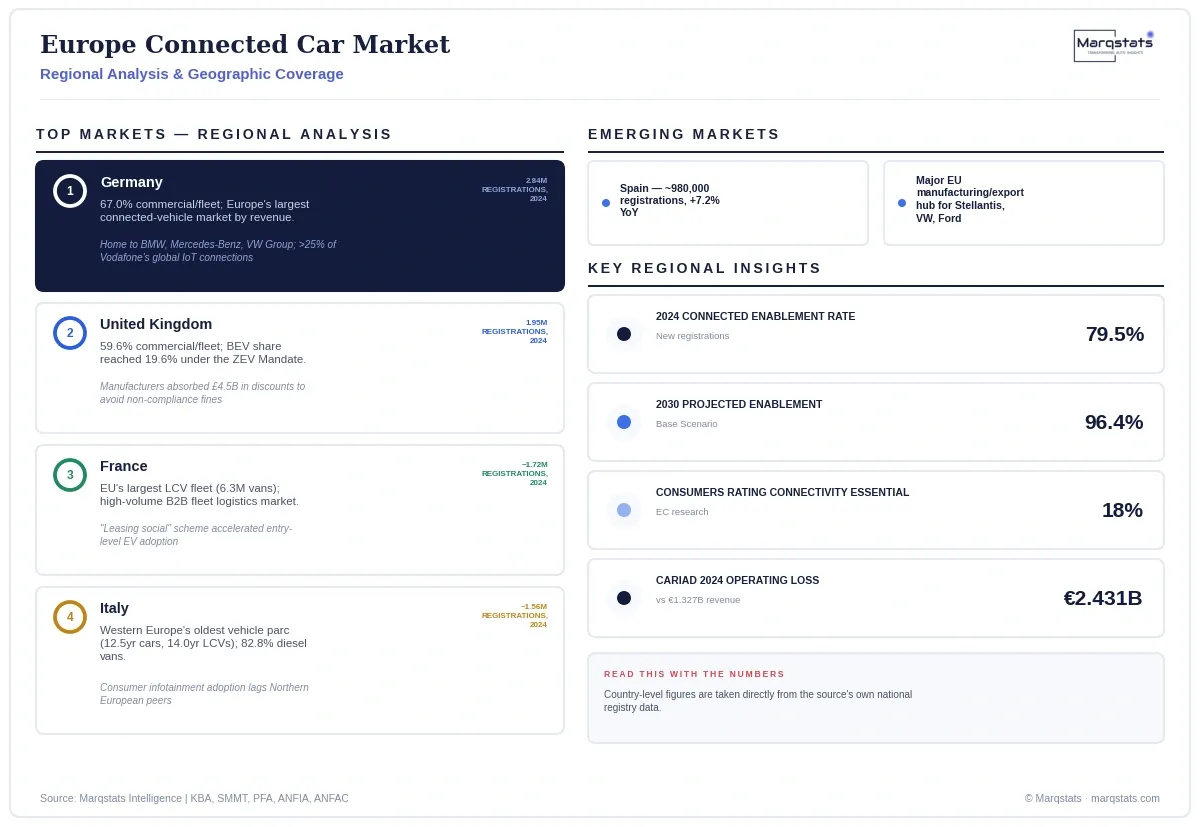Click the dot icon beside Consumers Rating Connectivity
The image size is (1200, 827).
(624, 510)
